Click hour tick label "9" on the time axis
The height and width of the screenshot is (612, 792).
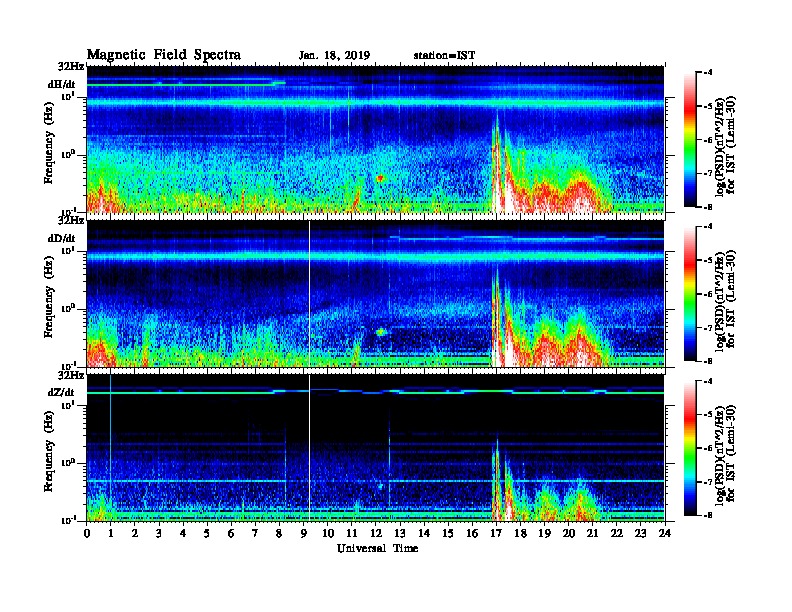304,534
